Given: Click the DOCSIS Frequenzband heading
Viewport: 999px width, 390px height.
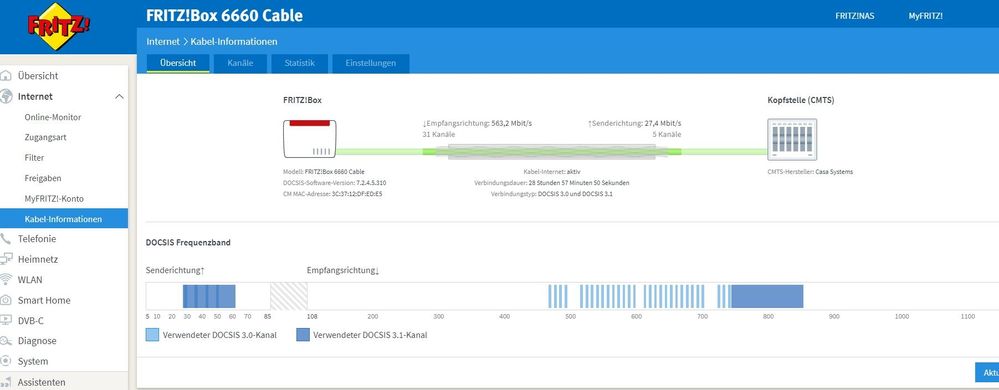Looking at the screenshot, I should point(188,243).
